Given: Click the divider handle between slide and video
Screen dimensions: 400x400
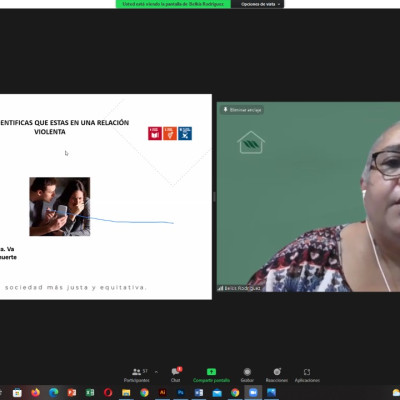Looking at the screenshot, I should pyautogui.click(x=214, y=197).
